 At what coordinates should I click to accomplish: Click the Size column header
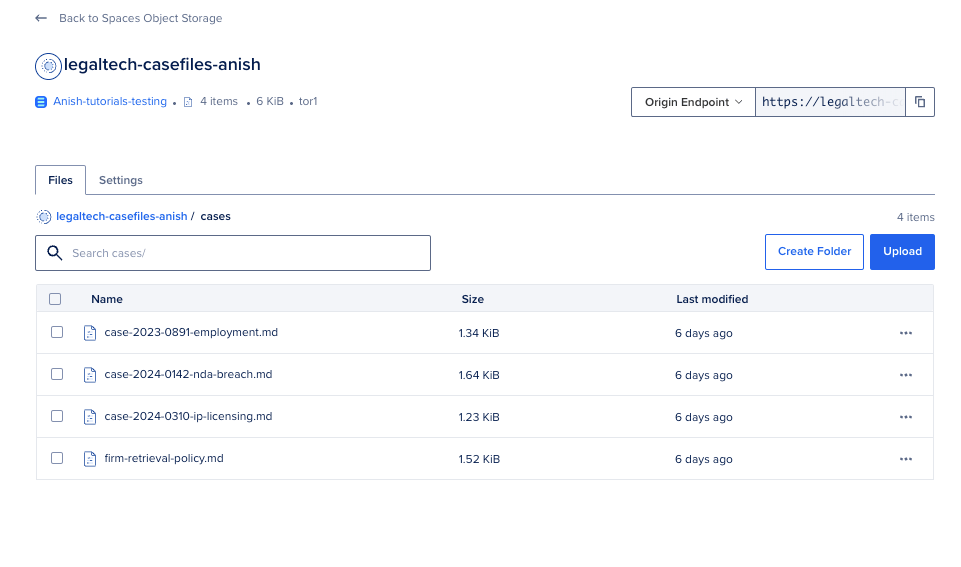473,299
